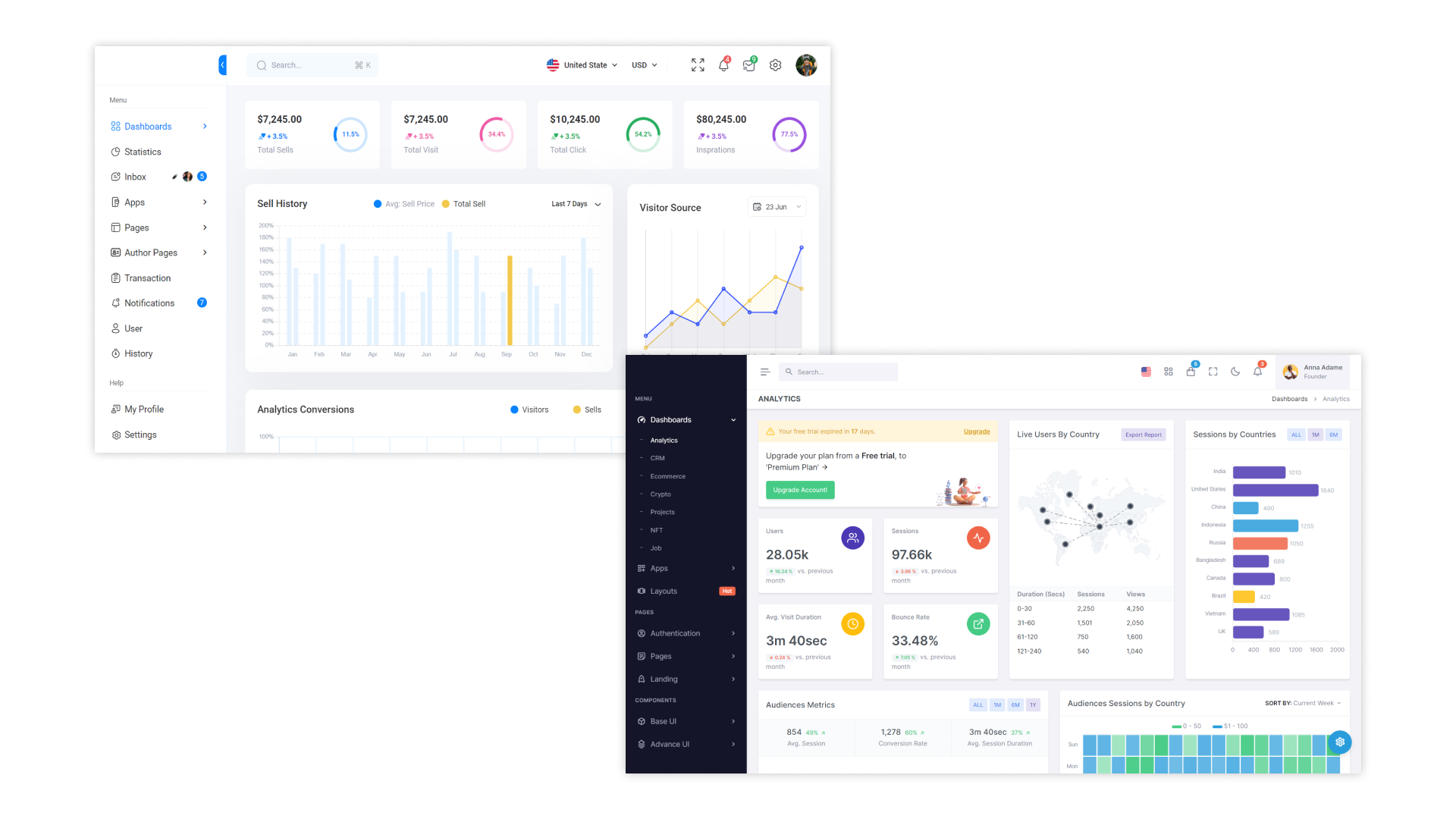Click the user profile avatar icon
This screenshot has width=1456, height=819.
(x=806, y=65)
